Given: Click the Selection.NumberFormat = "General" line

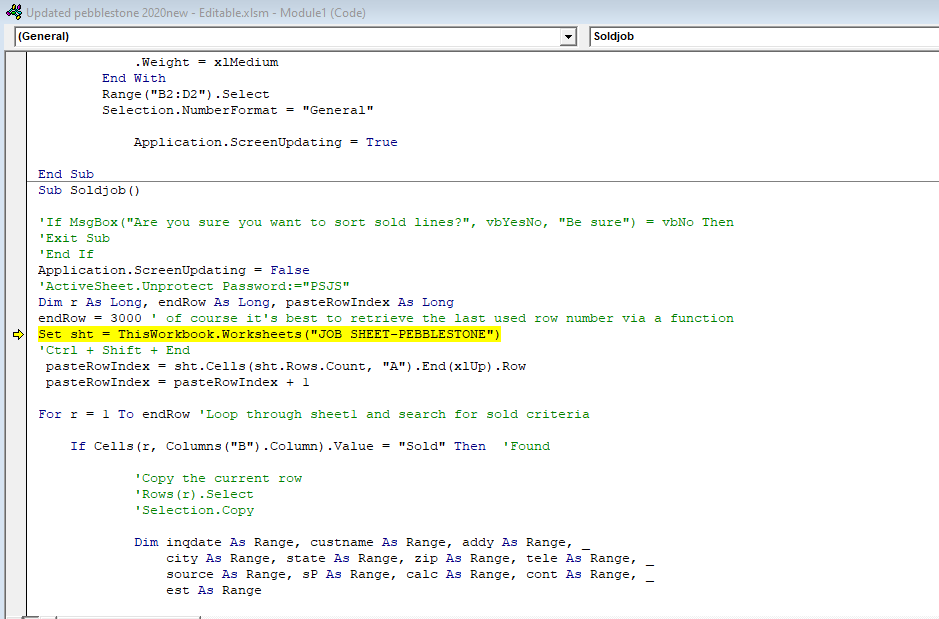Looking at the screenshot, I should click(x=237, y=111).
